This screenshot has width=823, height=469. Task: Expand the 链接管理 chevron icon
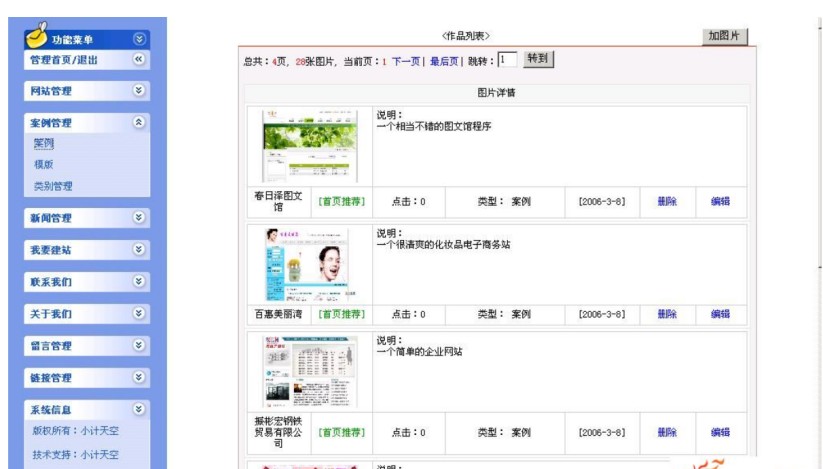139,378
